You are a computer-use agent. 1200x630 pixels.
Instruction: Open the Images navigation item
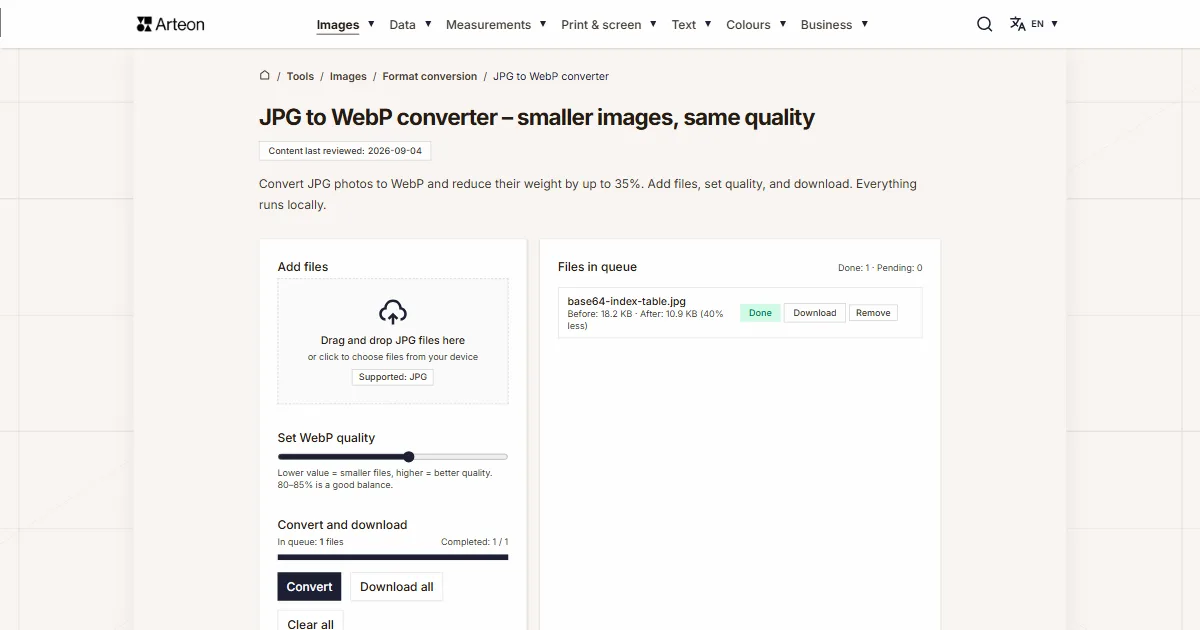pyautogui.click(x=338, y=25)
